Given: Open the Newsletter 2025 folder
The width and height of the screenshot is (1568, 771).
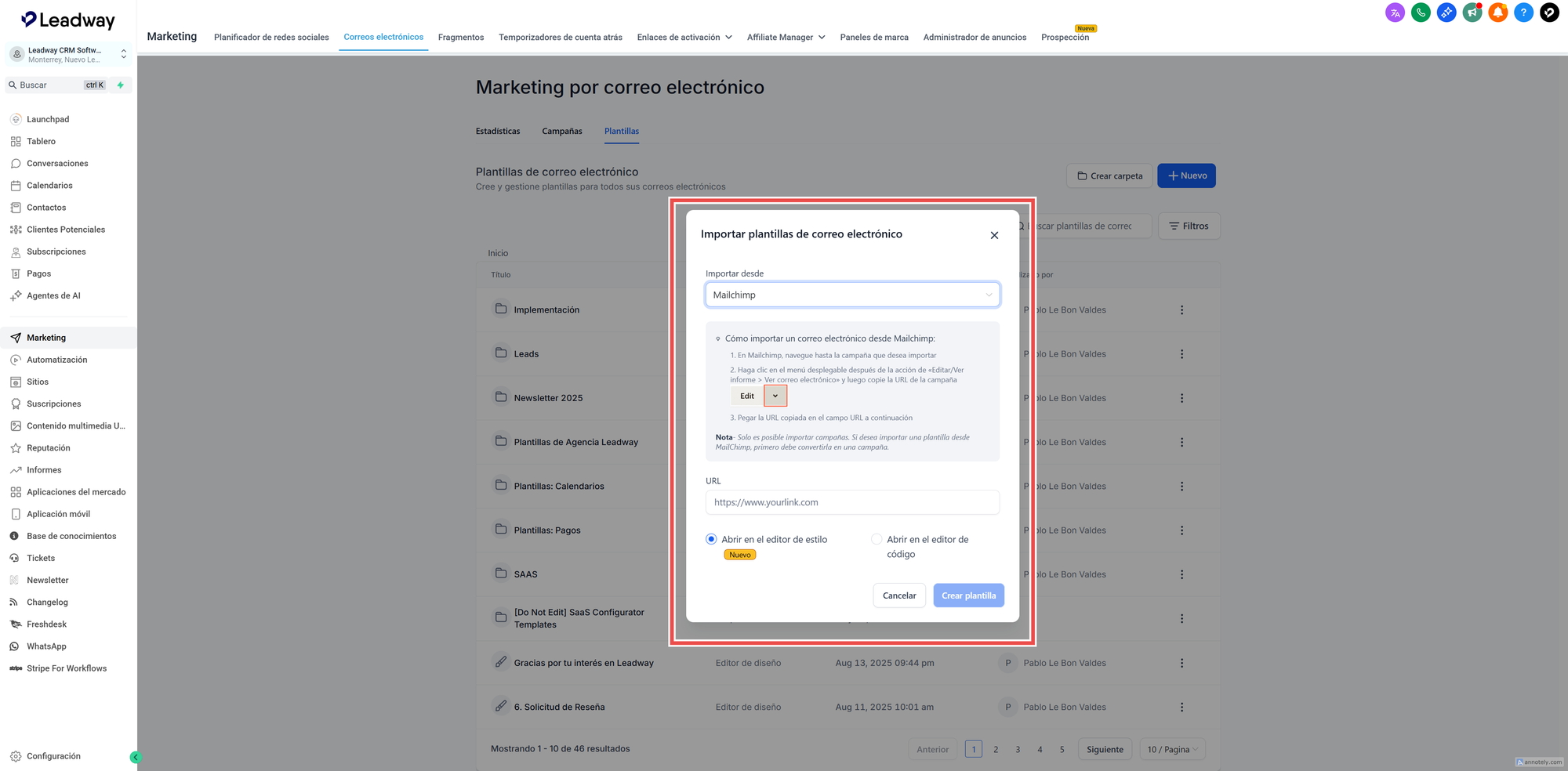Looking at the screenshot, I should point(548,398).
